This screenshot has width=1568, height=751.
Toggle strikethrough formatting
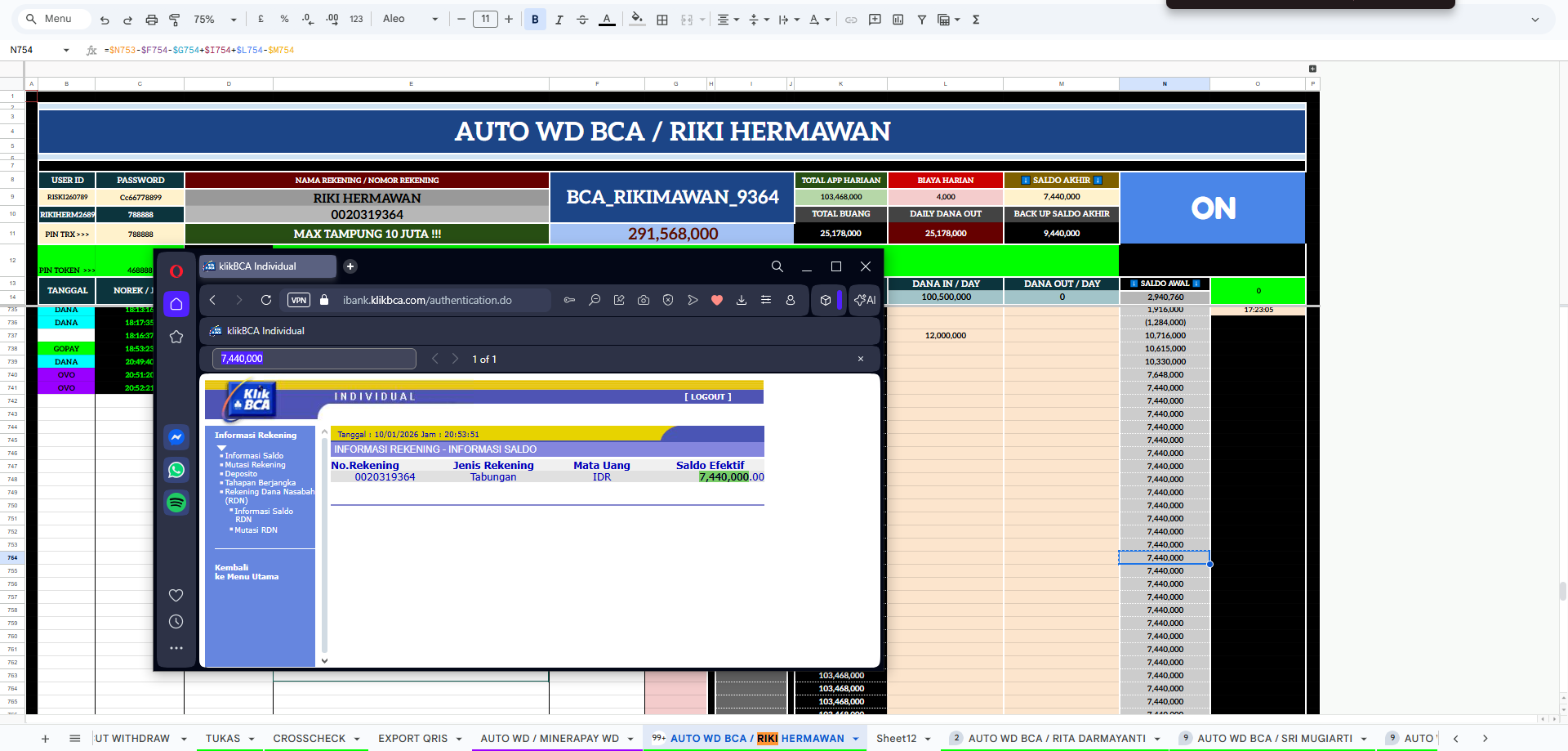[x=582, y=20]
